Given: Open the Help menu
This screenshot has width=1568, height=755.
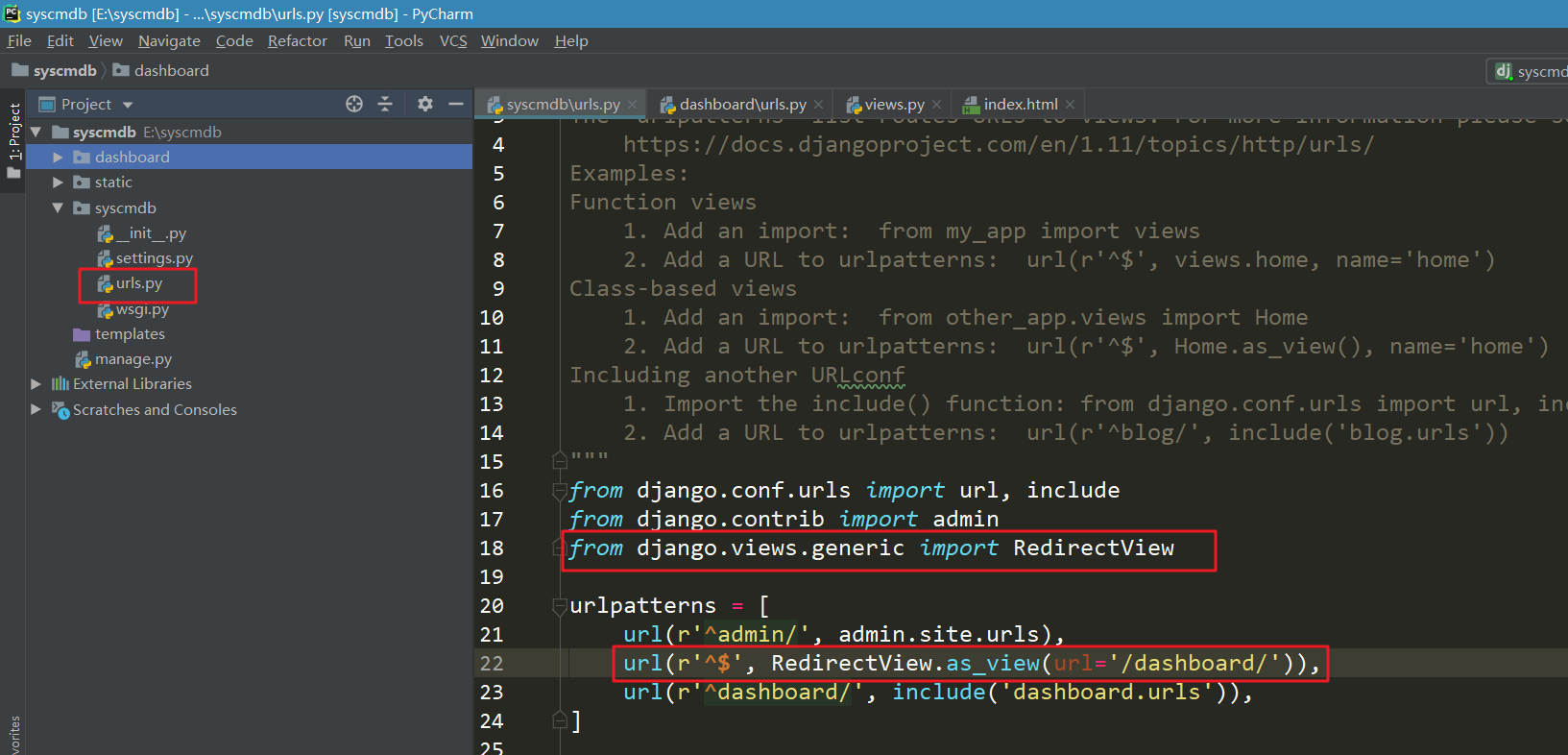Looking at the screenshot, I should click(571, 40).
